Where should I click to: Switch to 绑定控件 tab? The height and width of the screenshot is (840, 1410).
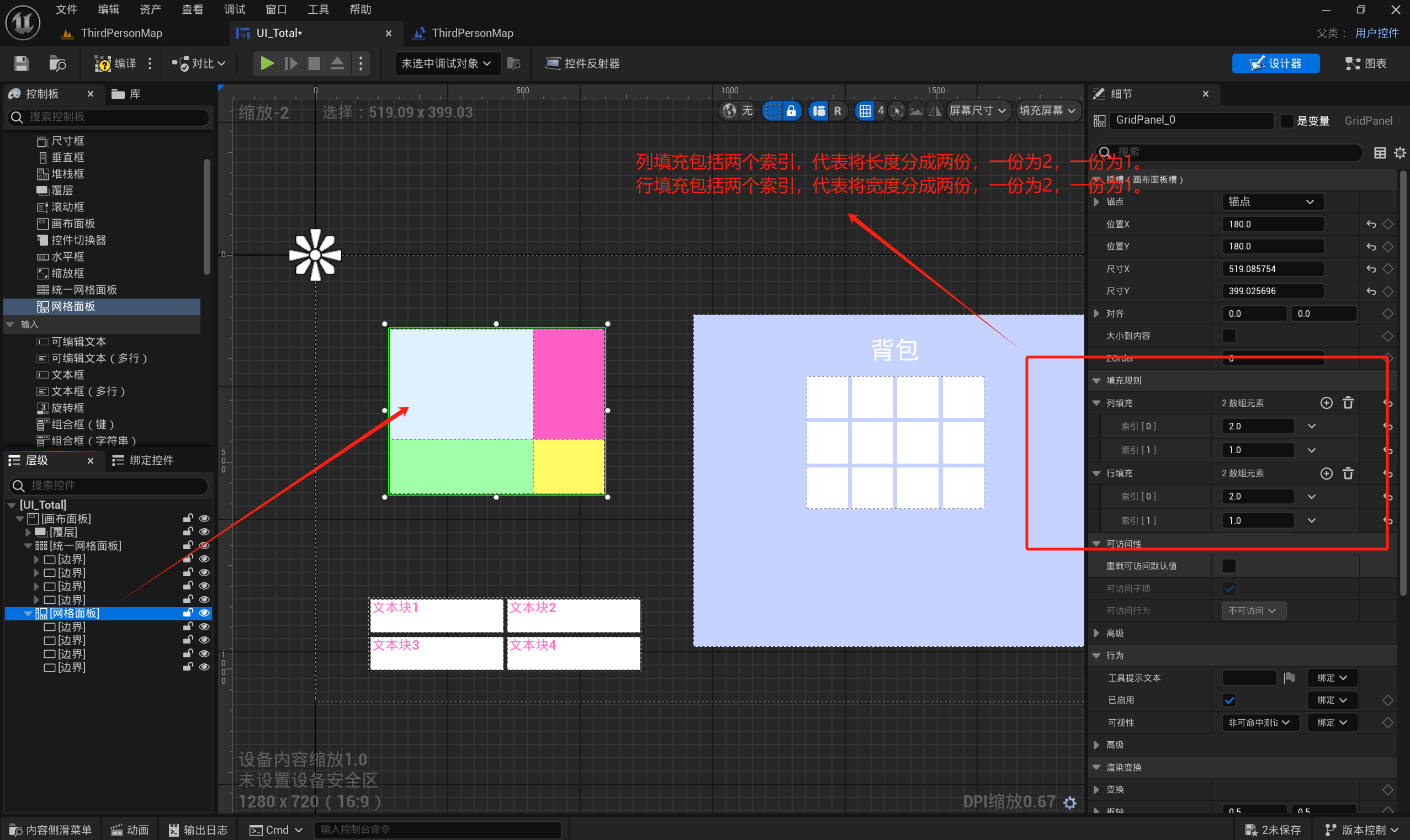coord(144,461)
